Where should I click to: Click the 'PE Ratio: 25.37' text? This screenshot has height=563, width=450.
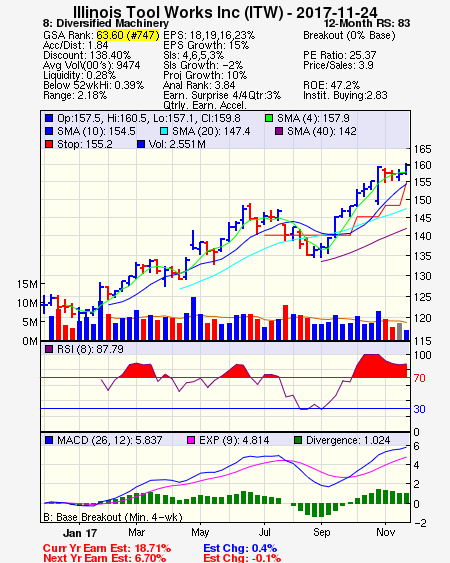pyautogui.click(x=340, y=55)
